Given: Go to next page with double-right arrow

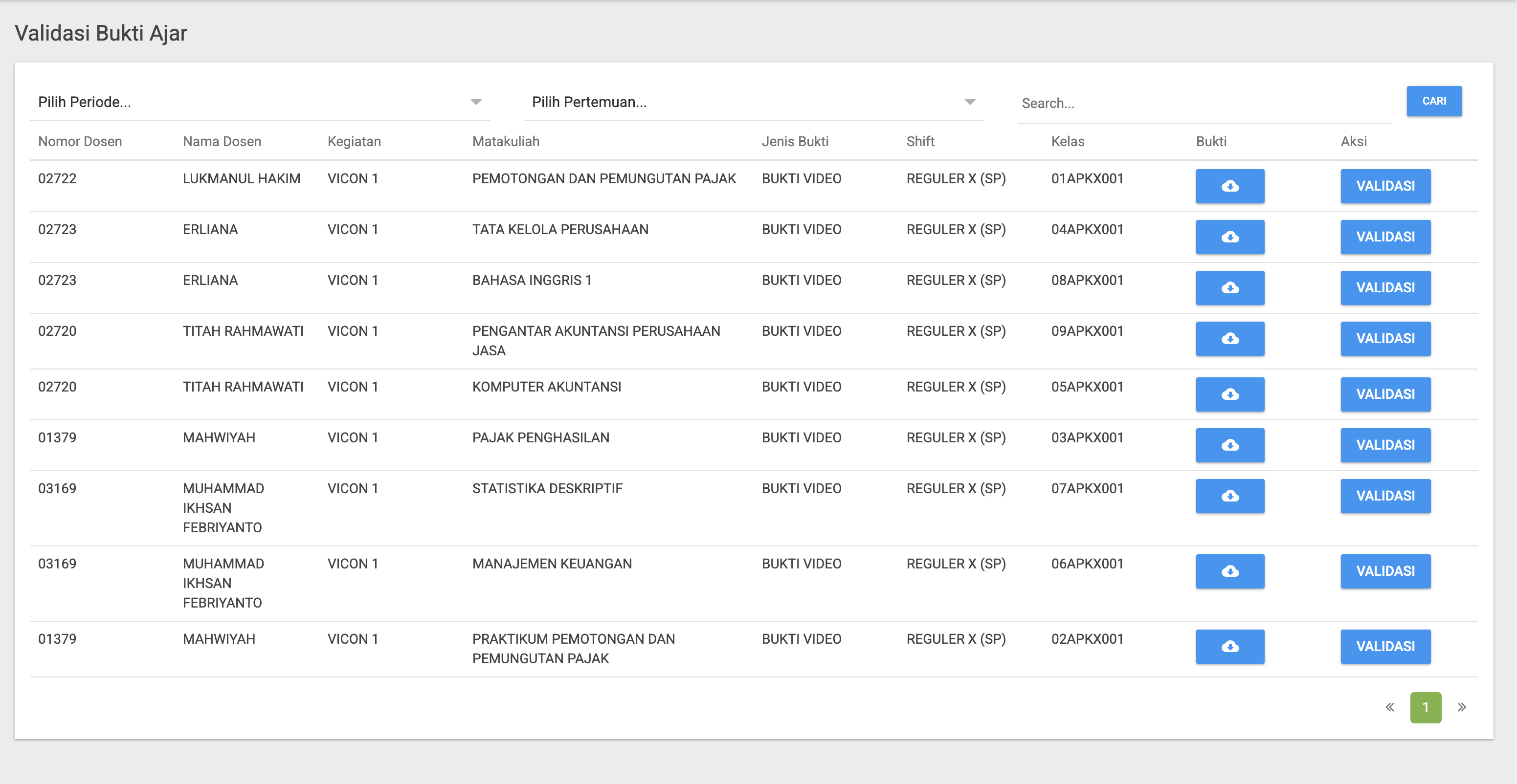Looking at the screenshot, I should (x=1462, y=707).
